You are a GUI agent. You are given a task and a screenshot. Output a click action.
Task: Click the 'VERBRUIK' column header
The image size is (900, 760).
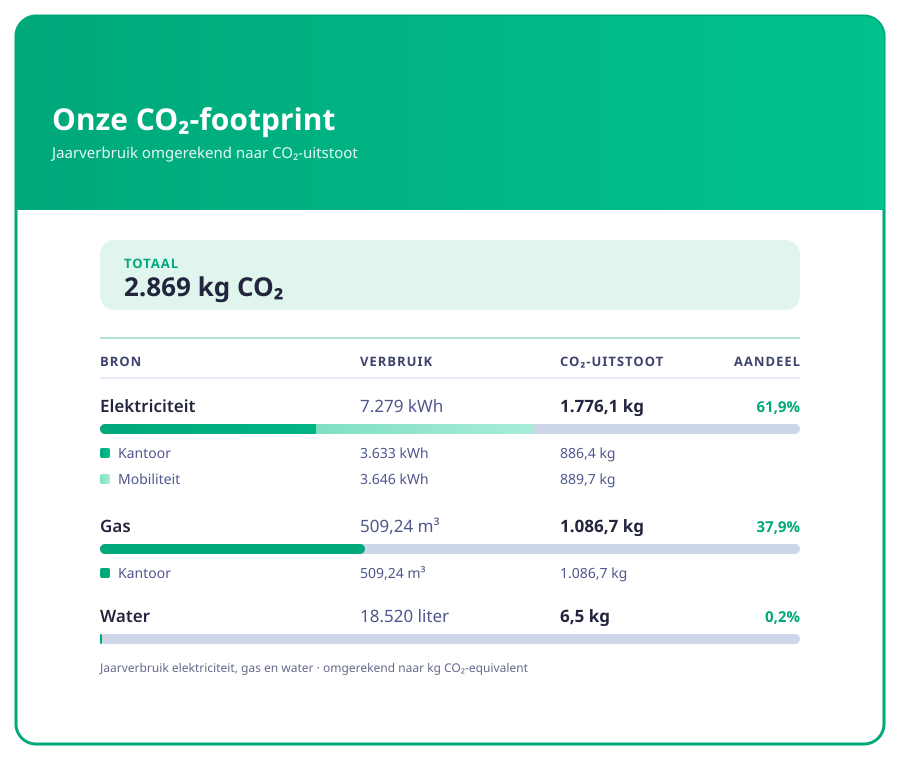pos(396,362)
